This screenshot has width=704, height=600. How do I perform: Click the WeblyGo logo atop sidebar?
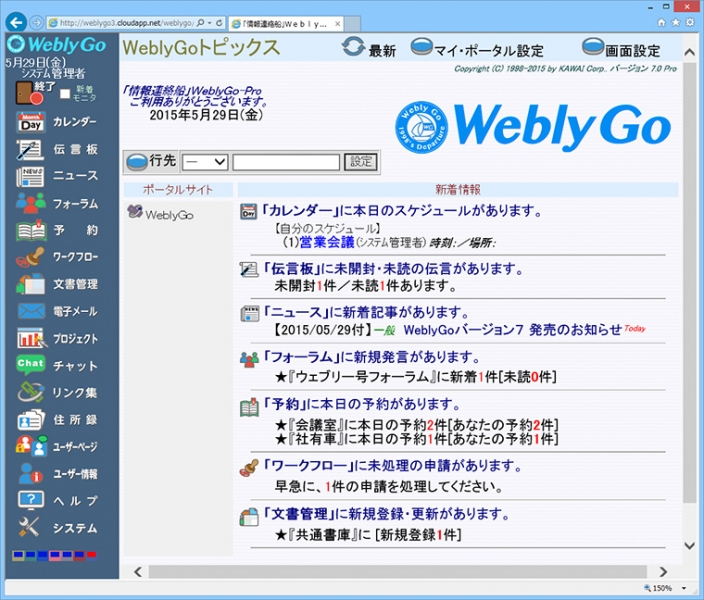tap(57, 44)
